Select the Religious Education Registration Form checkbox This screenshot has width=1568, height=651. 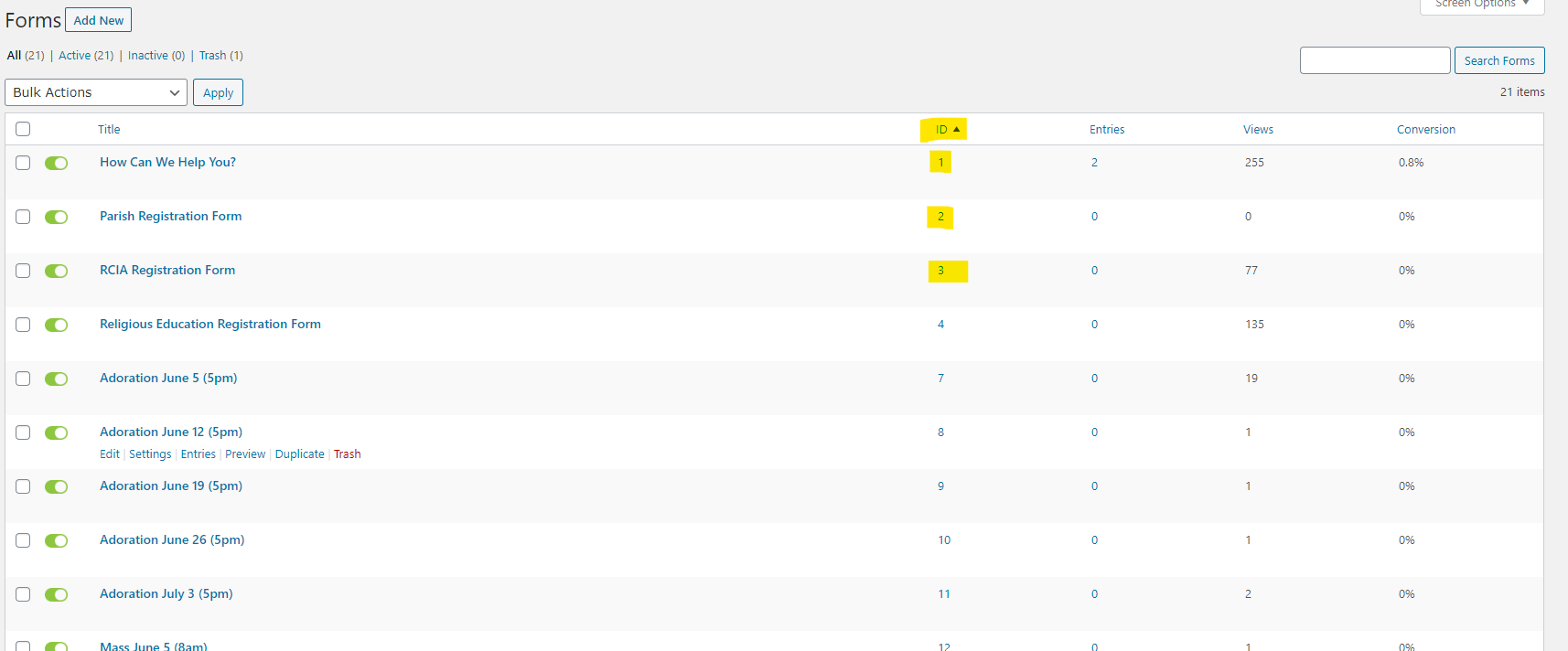pos(23,325)
